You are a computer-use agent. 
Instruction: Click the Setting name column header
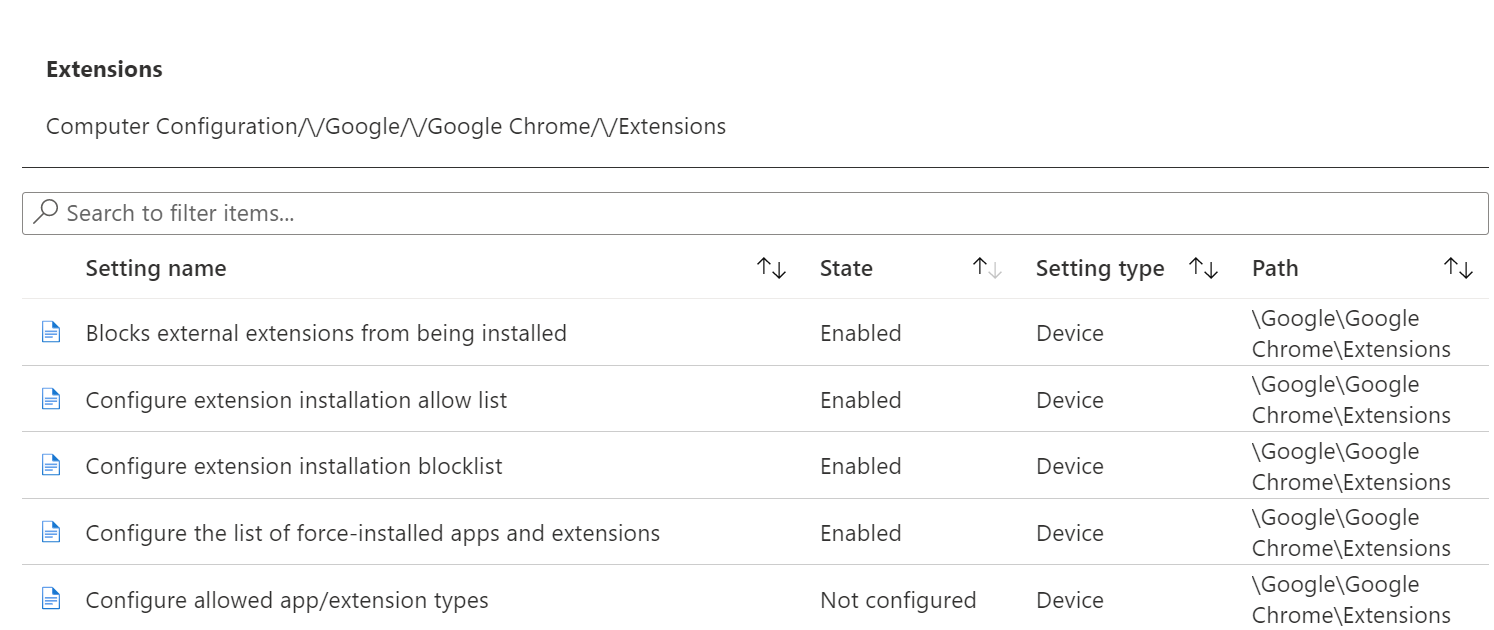point(156,268)
